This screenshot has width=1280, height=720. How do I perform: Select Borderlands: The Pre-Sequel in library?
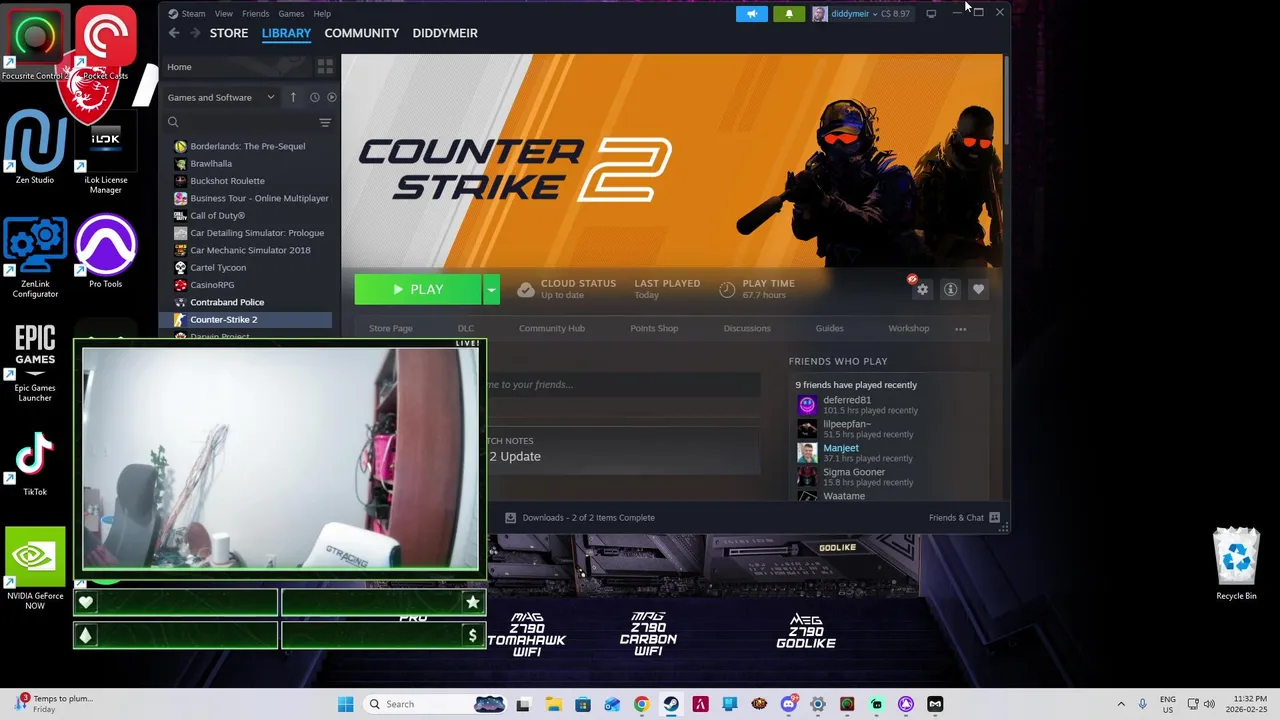(247, 146)
